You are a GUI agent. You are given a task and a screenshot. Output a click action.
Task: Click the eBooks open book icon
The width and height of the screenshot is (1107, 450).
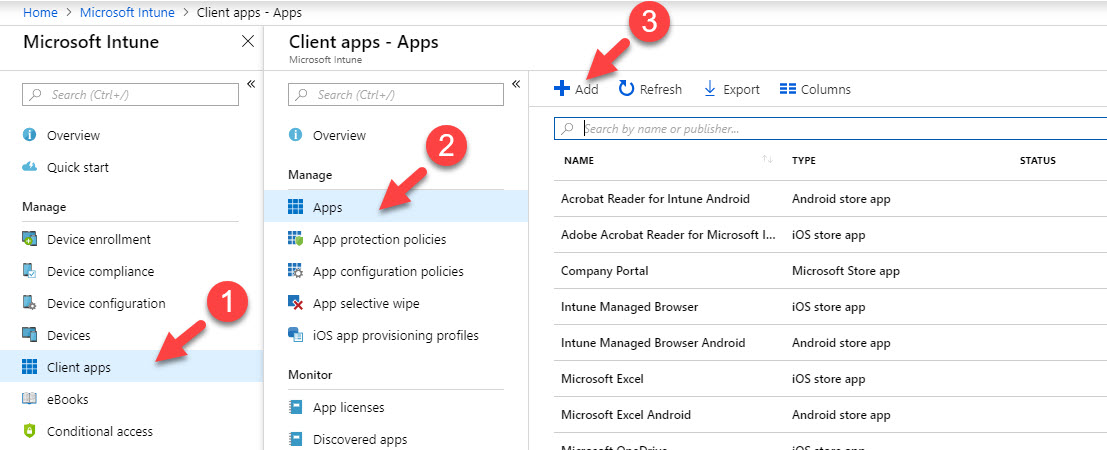tap(30, 399)
